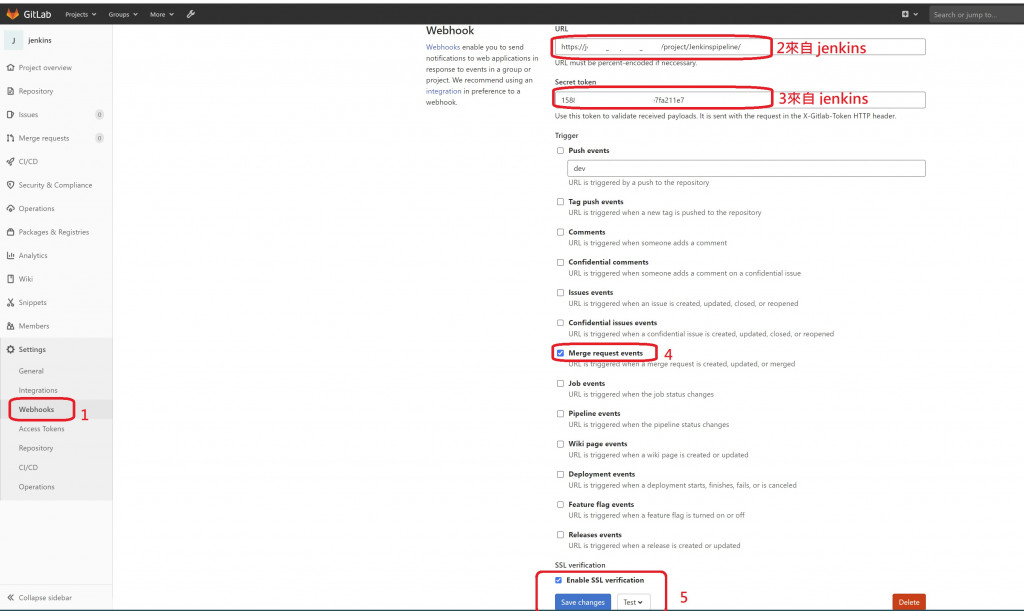Click the red Delete button

pos(908,602)
